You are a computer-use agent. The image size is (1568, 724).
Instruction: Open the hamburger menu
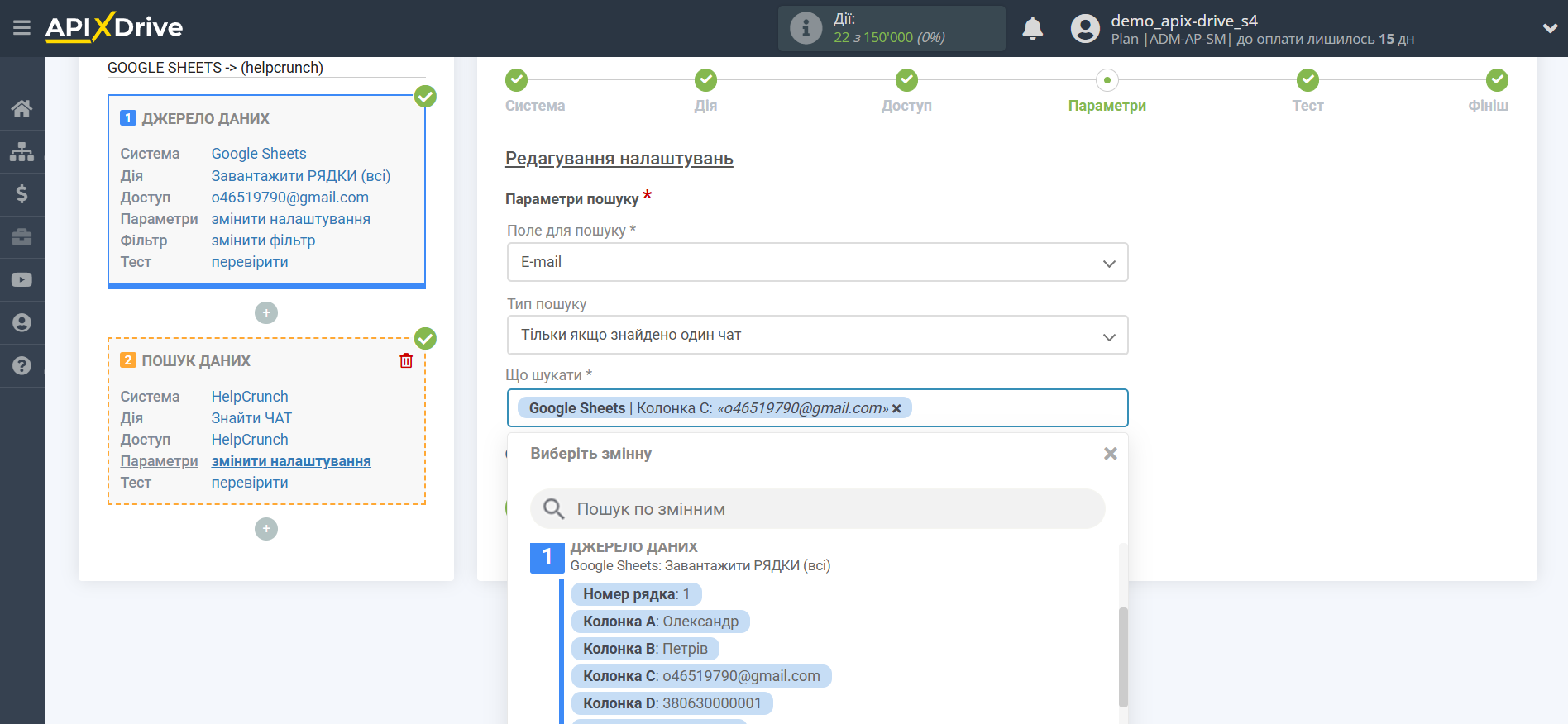click(x=22, y=28)
